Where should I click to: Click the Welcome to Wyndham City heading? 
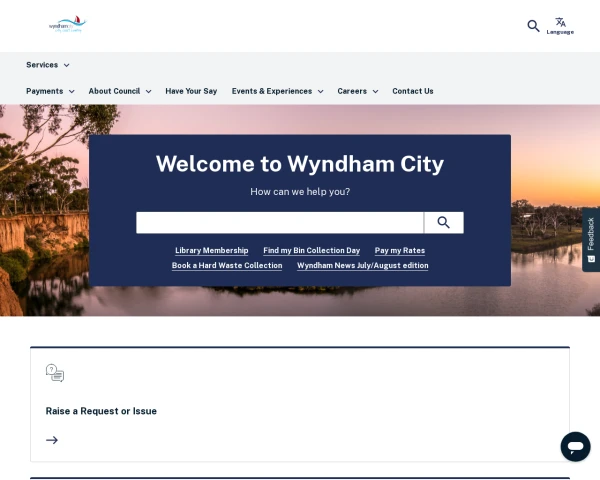300,164
